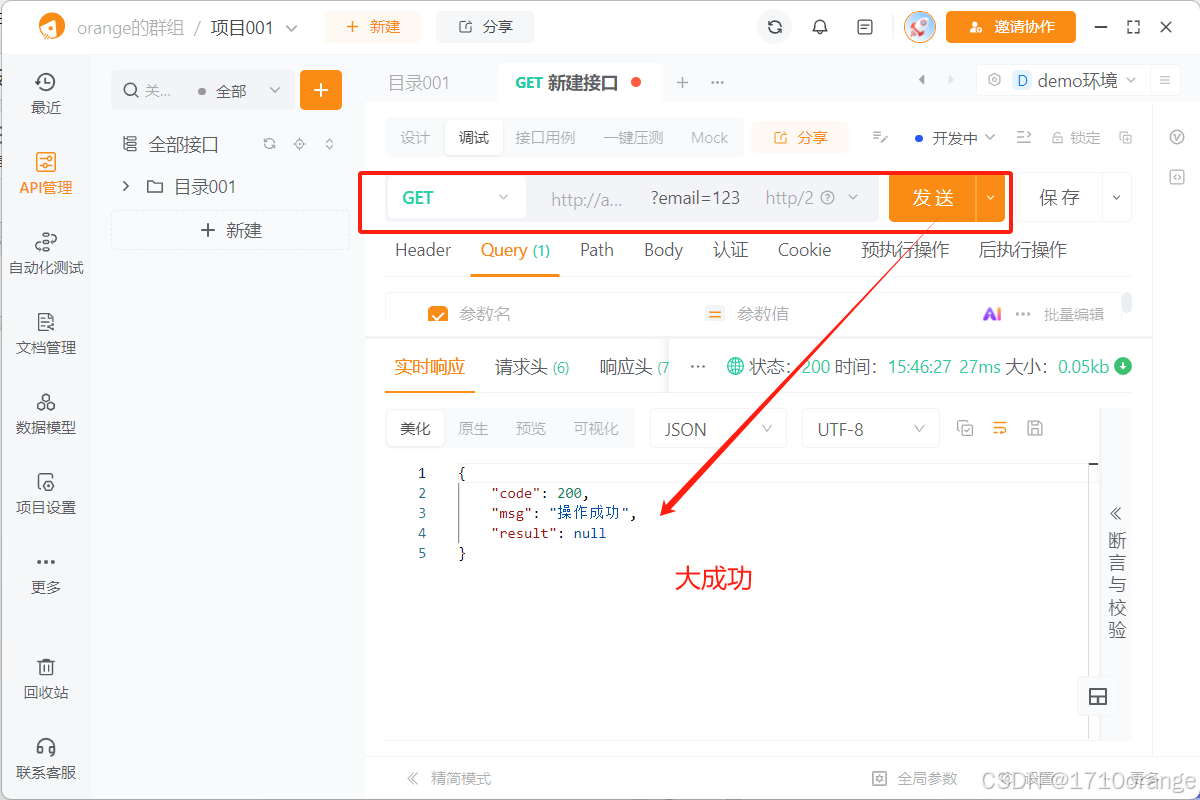Open 数据模型 from the left sidebar
The width and height of the screenshot is (1200, 800).
click(x=45, y=413)
